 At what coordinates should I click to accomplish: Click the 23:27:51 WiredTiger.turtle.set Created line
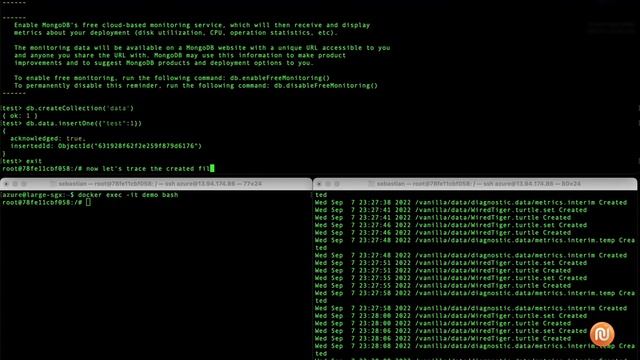(x=451, y=263)
